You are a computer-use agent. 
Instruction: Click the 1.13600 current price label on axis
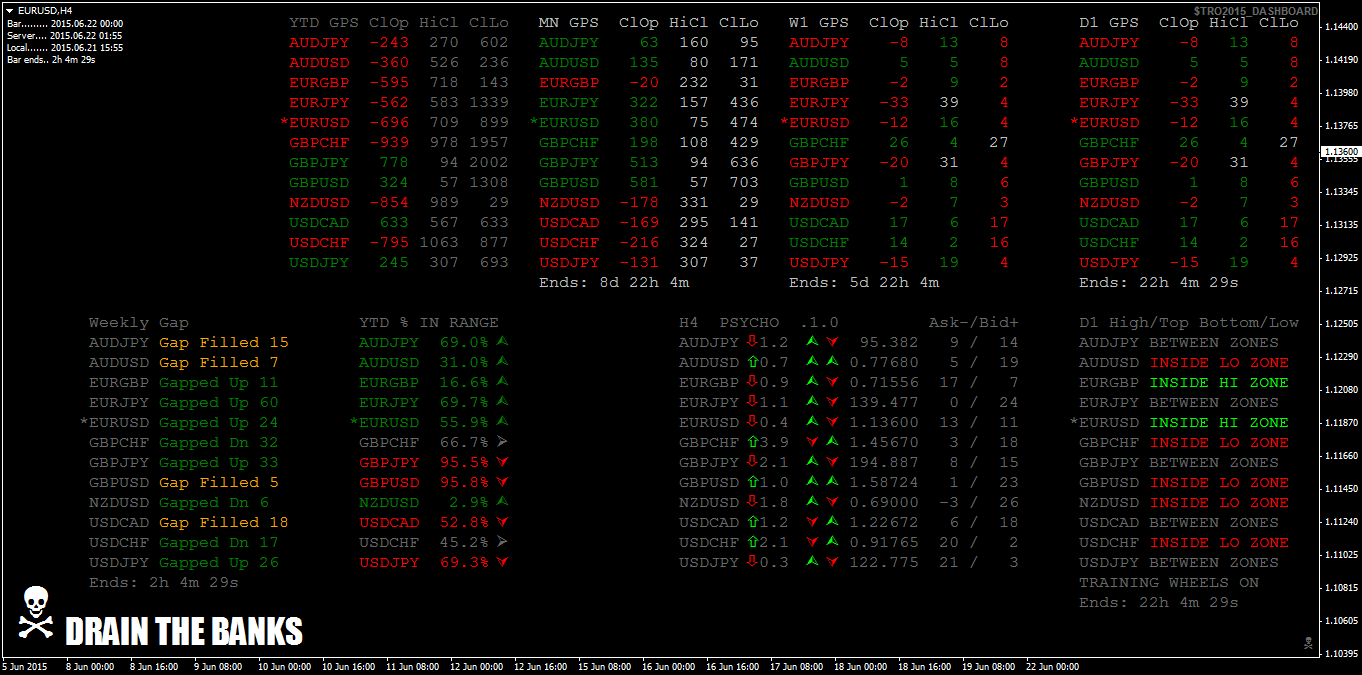point(1341,152)
